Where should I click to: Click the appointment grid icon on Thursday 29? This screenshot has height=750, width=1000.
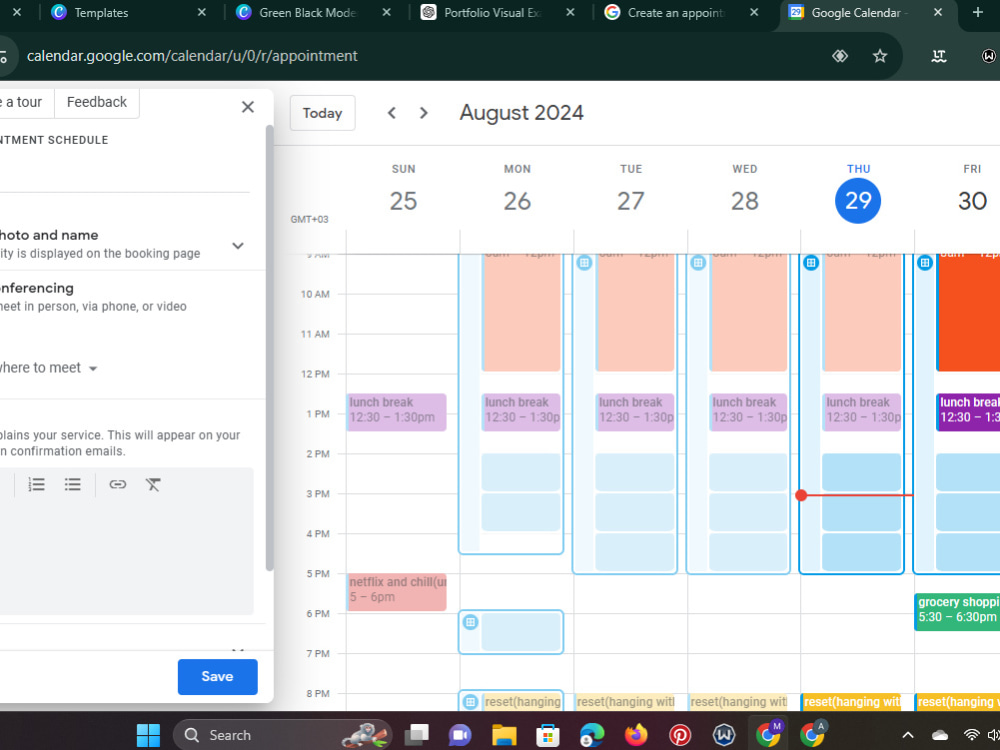click(811, 263)
